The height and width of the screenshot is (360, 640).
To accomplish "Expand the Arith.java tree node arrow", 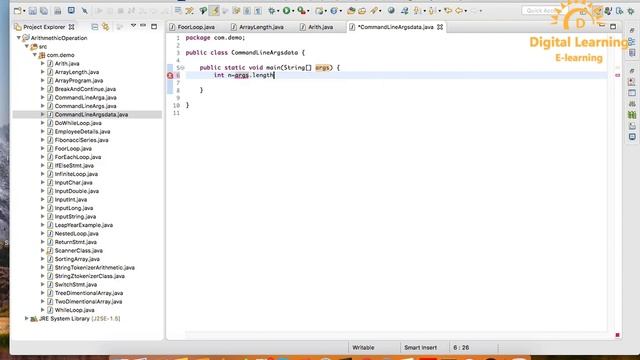I will click(42, 64).
